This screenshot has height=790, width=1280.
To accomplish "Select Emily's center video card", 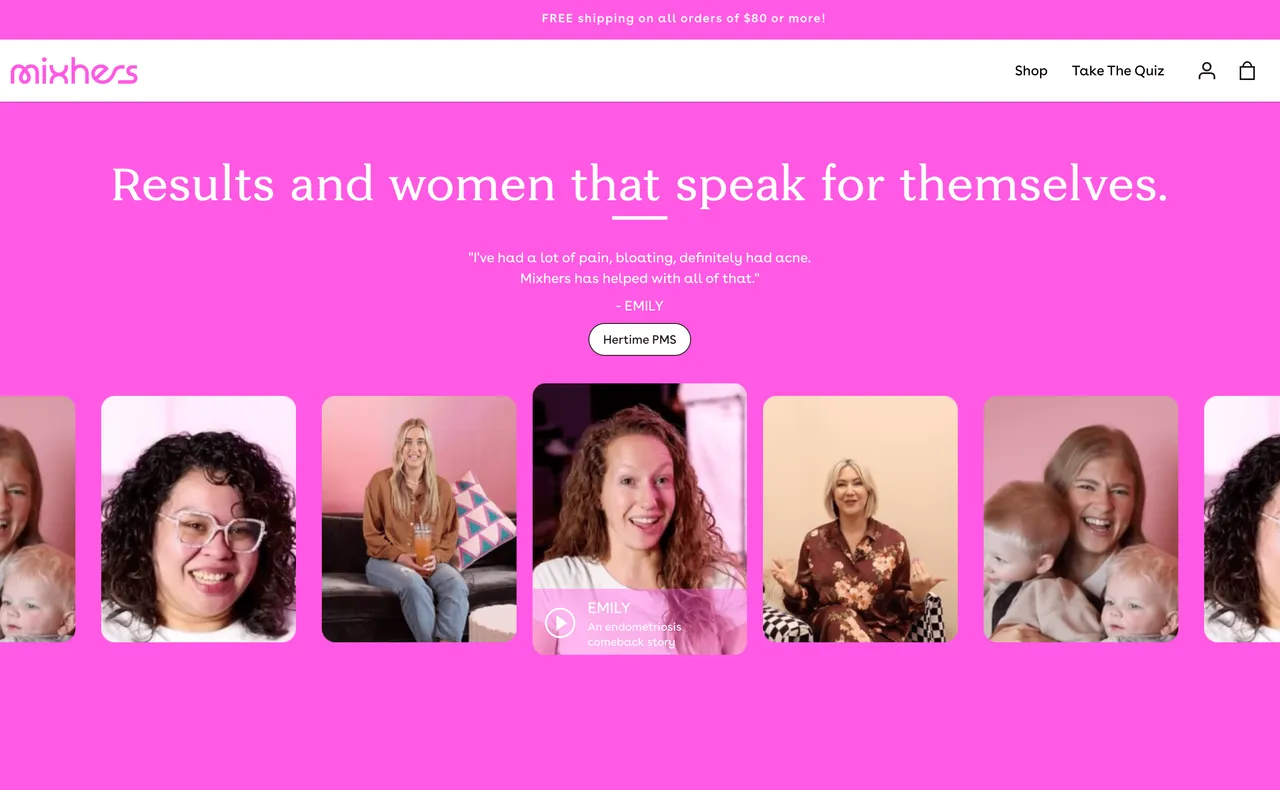I will coord(640,519).
